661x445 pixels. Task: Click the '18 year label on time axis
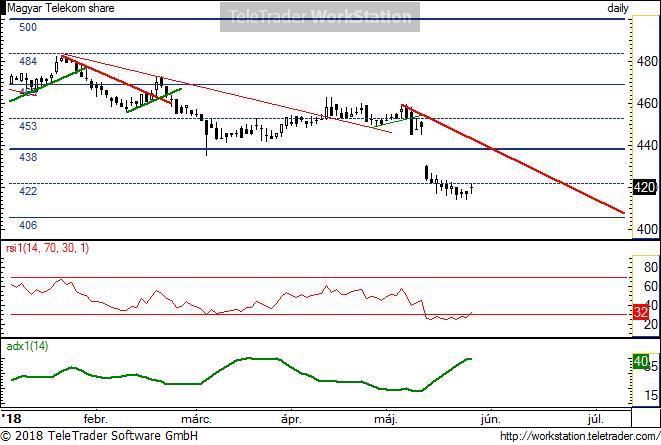pos(11,418)
